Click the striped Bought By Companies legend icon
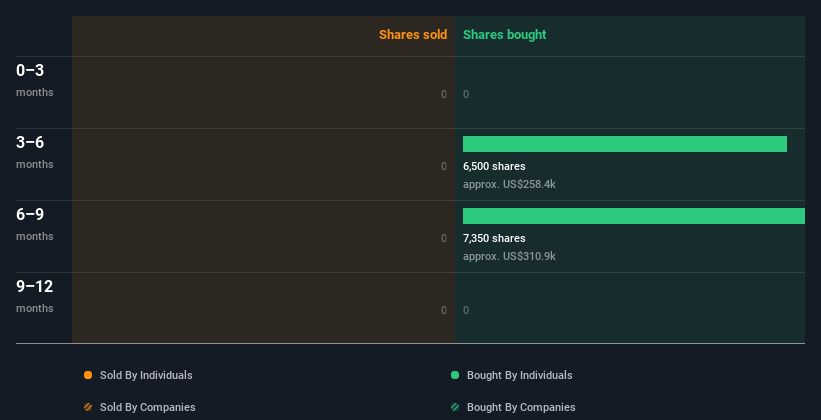The height and width of the screenshot is (420, 821). coord(454,407)
